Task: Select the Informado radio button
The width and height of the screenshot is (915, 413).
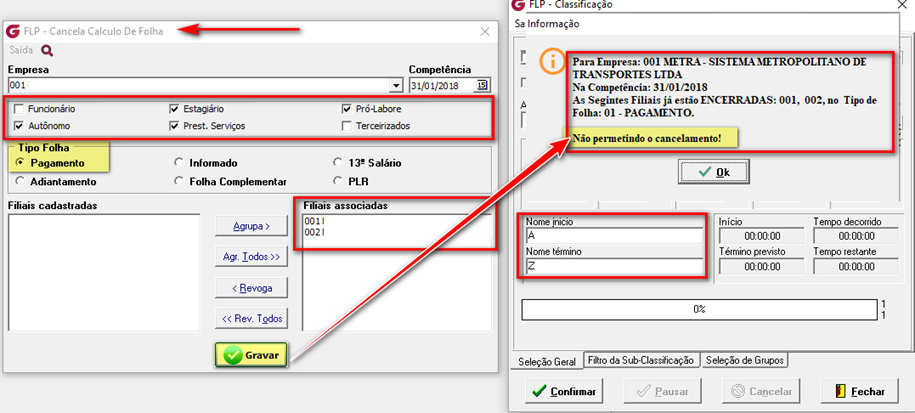Action: pyautogui.click(x=180, y=163)
